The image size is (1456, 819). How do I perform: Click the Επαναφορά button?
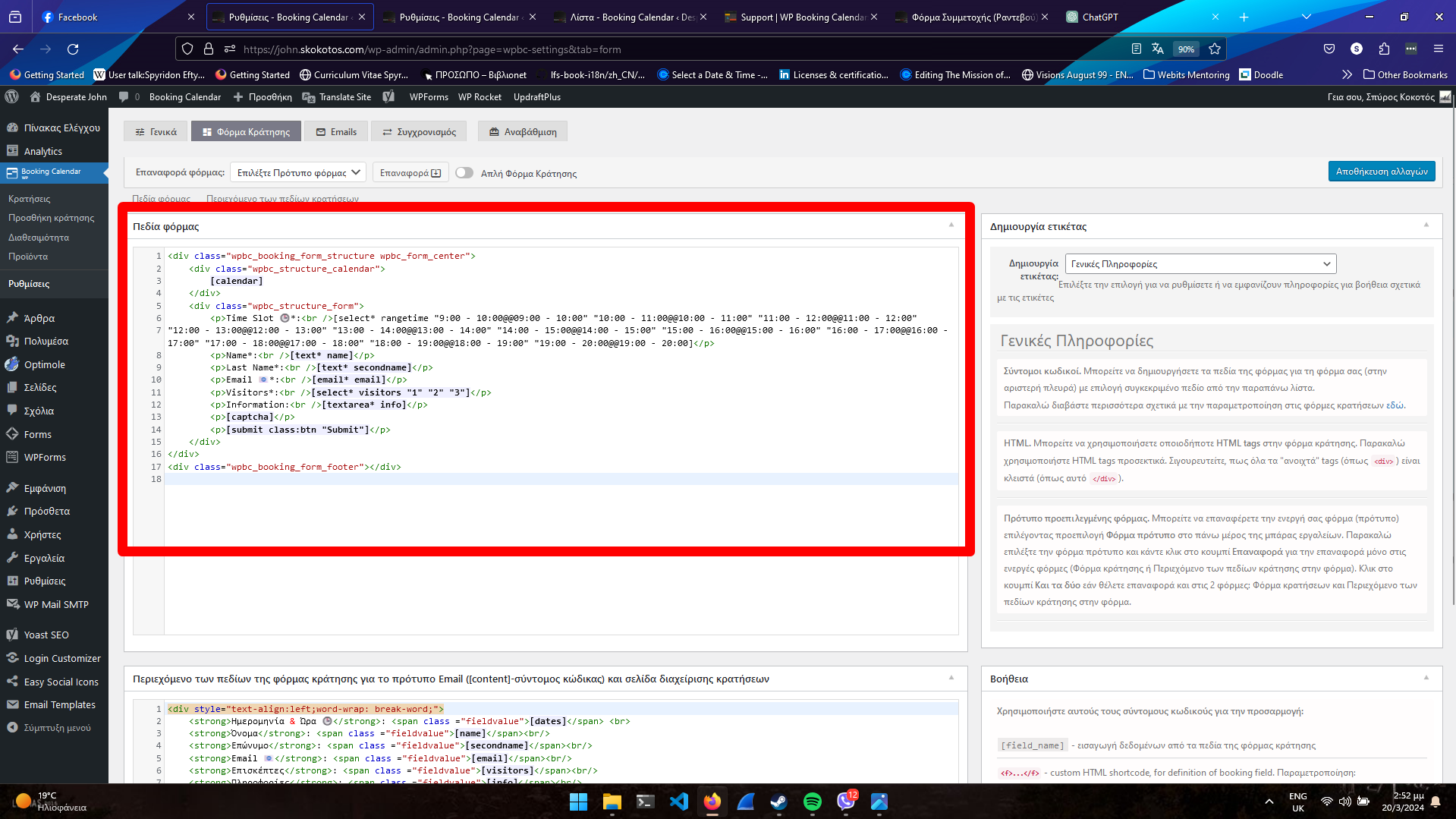410,173
